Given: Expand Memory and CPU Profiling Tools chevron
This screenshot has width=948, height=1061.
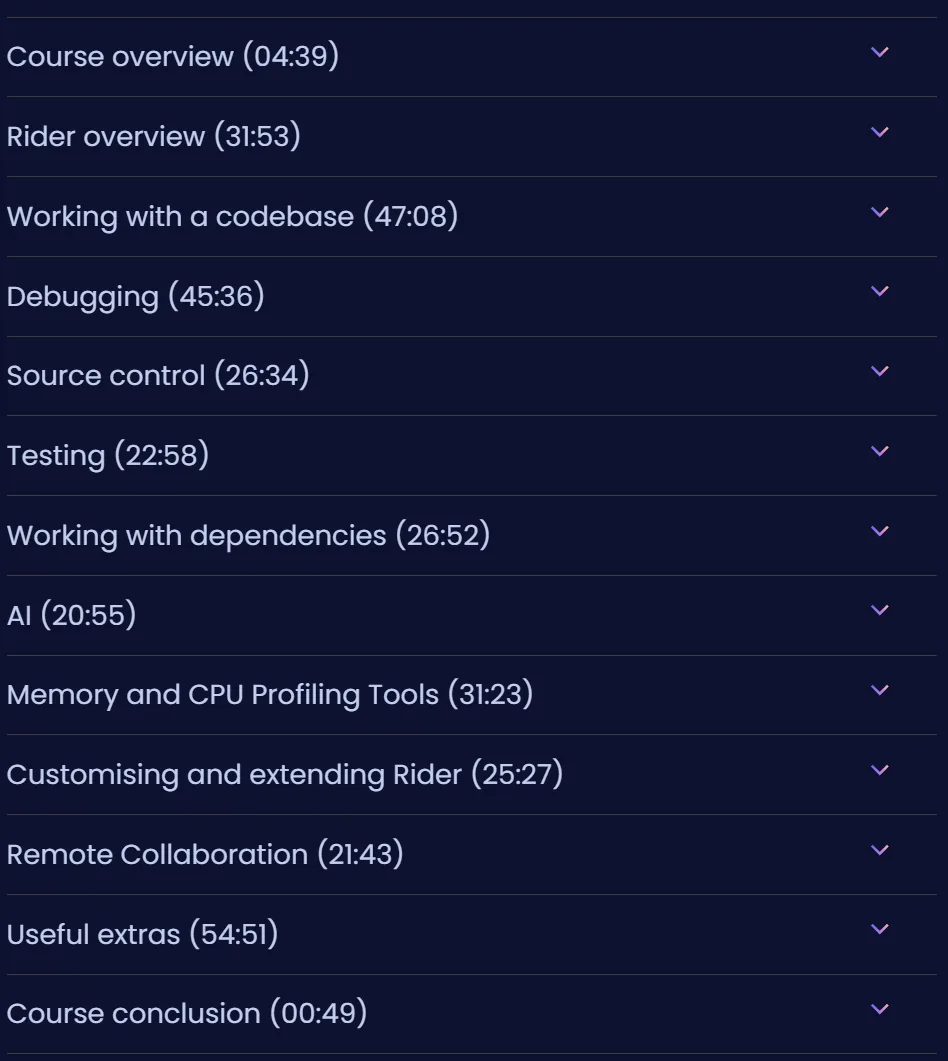Looking at the screenshot, I should [x=879, y=690].
